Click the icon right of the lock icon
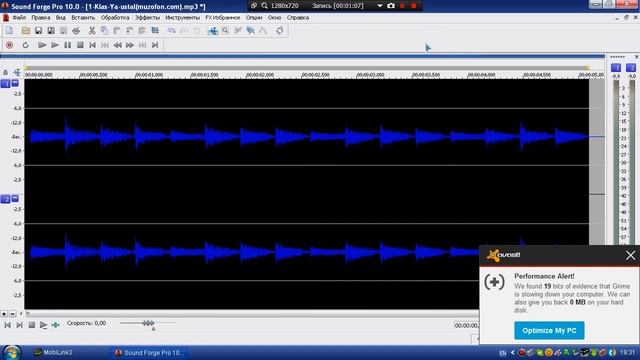Image resolution: width=640 pixels, height=360 pixels. tap(17, 73)
